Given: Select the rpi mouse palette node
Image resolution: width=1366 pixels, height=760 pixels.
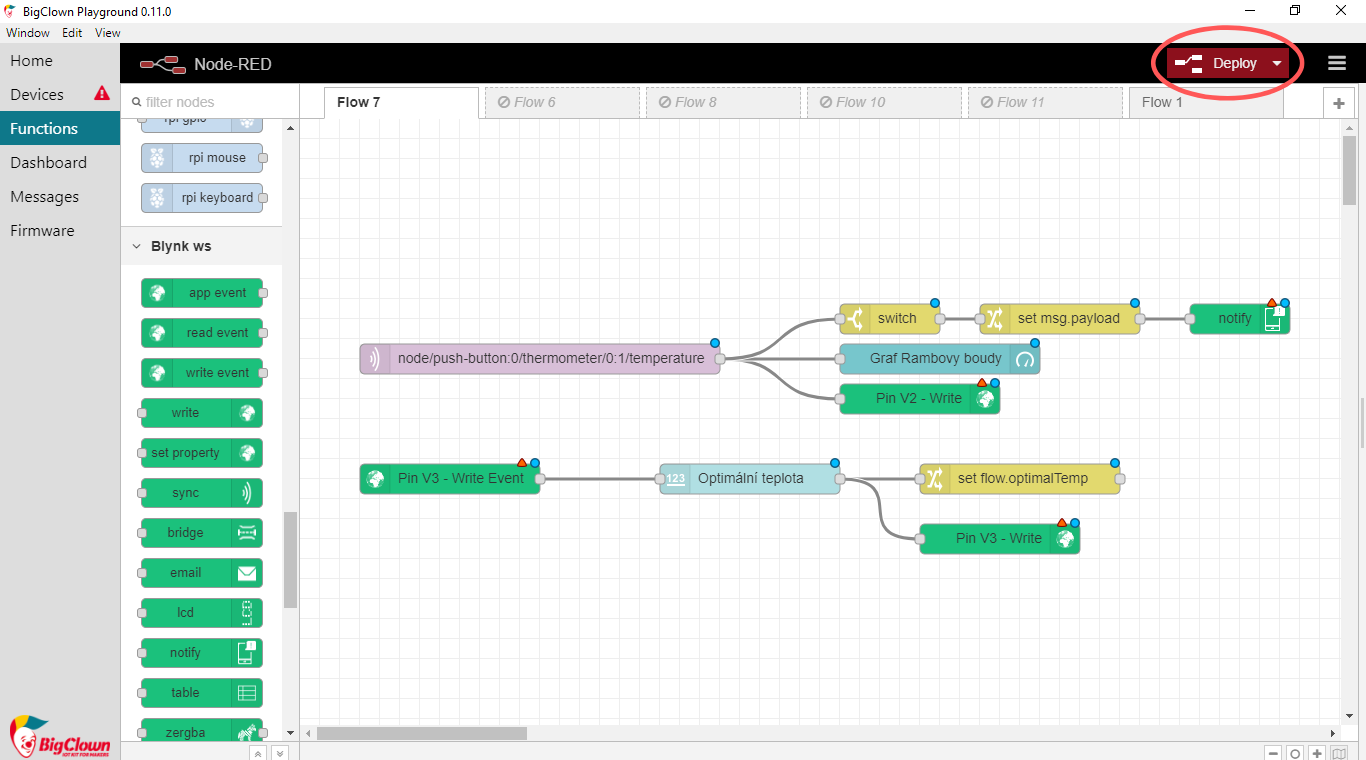Looking at the screenshot, I should pyautogui.click(x=202, y=158).
